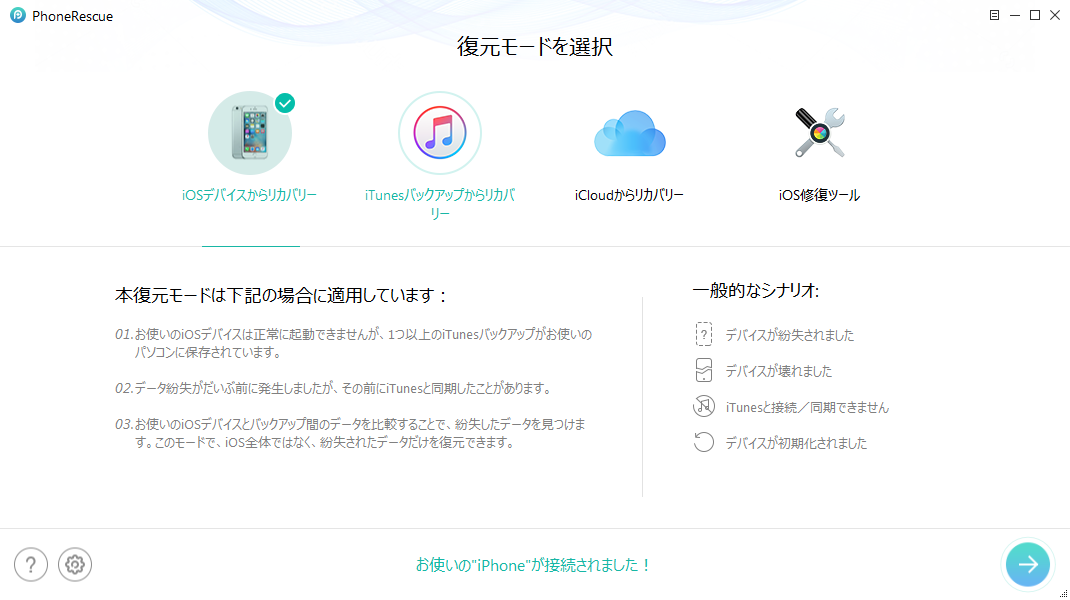The image size is (1070, 600).
Task: Click the 'iOSデバイスからリカバリー' label
Action: pos(249,195)
